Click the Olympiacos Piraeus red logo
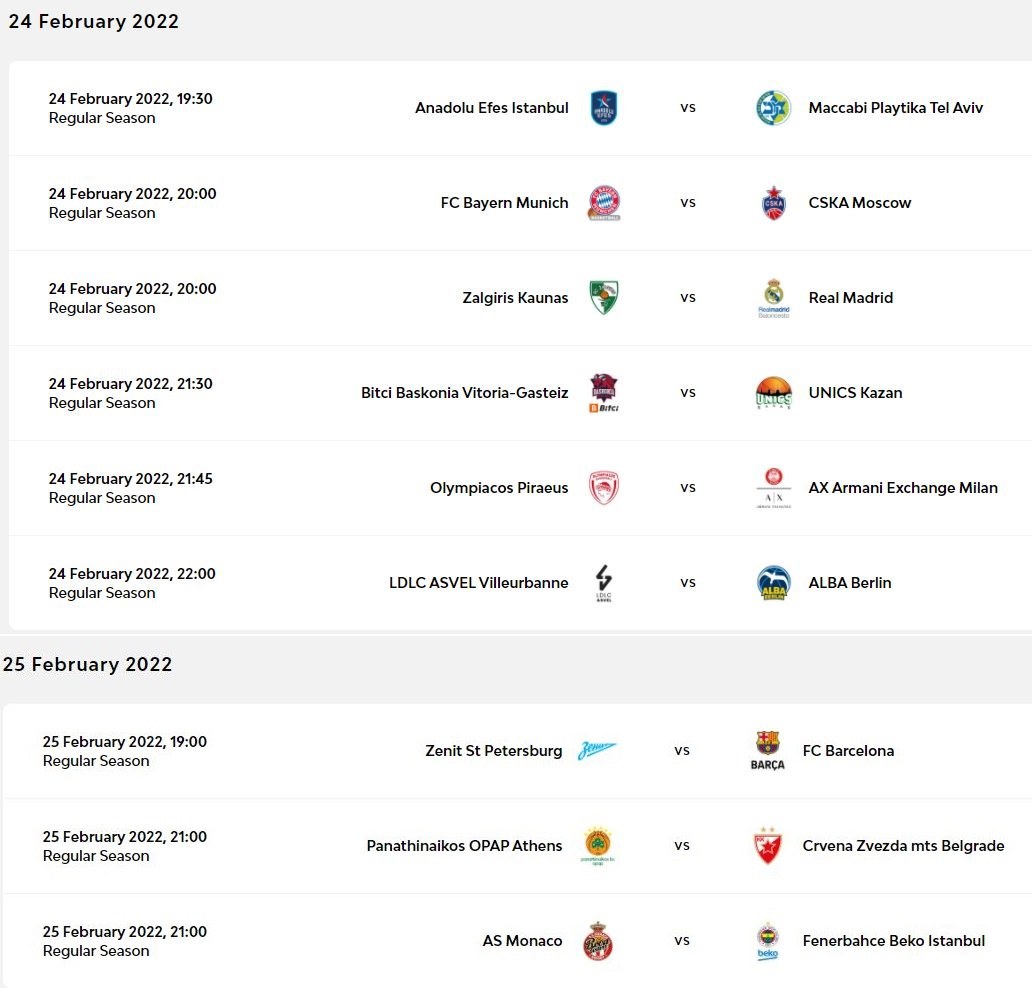 click(604, 488)
